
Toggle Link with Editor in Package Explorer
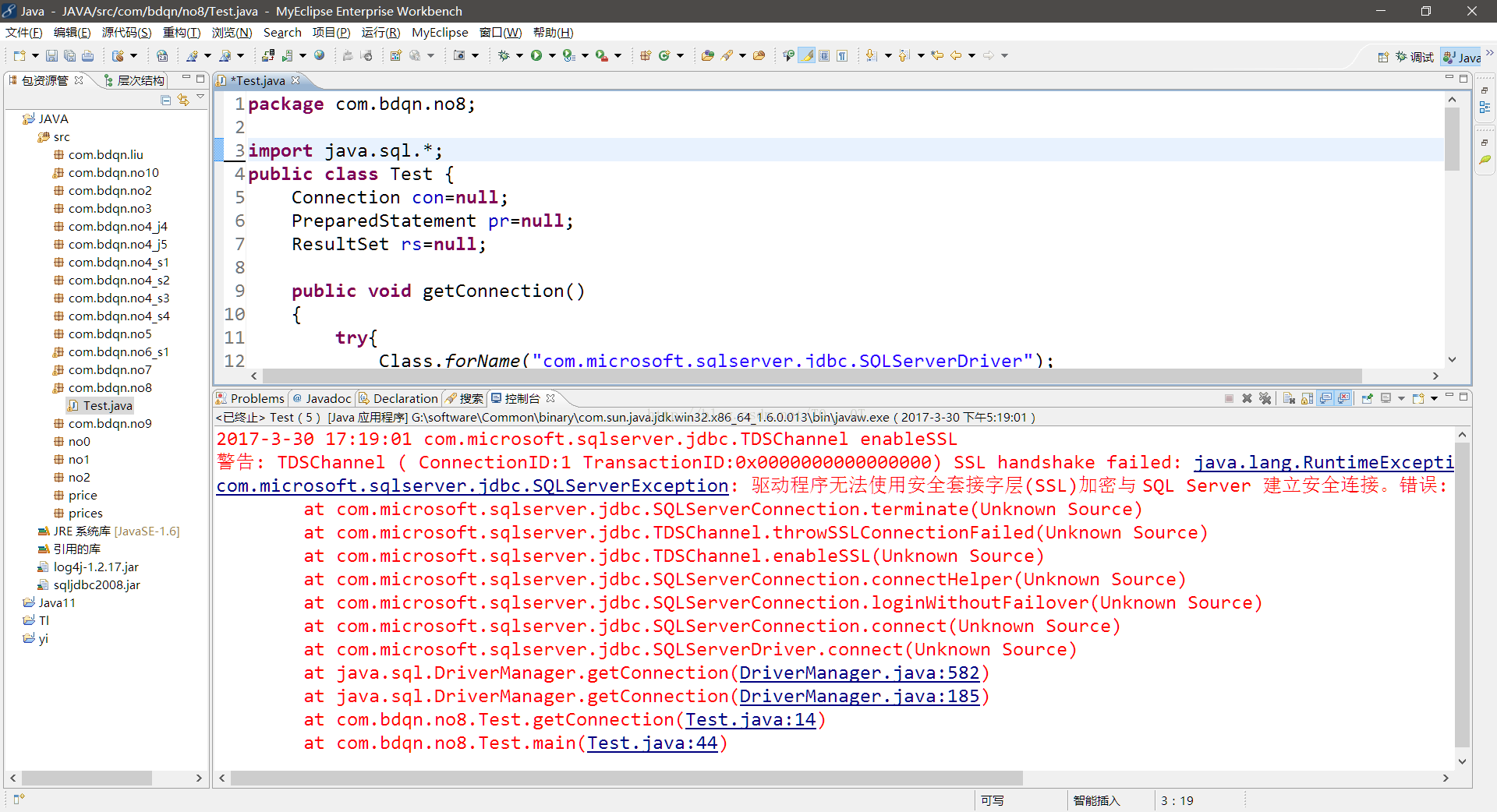click(x=183, y=100)
